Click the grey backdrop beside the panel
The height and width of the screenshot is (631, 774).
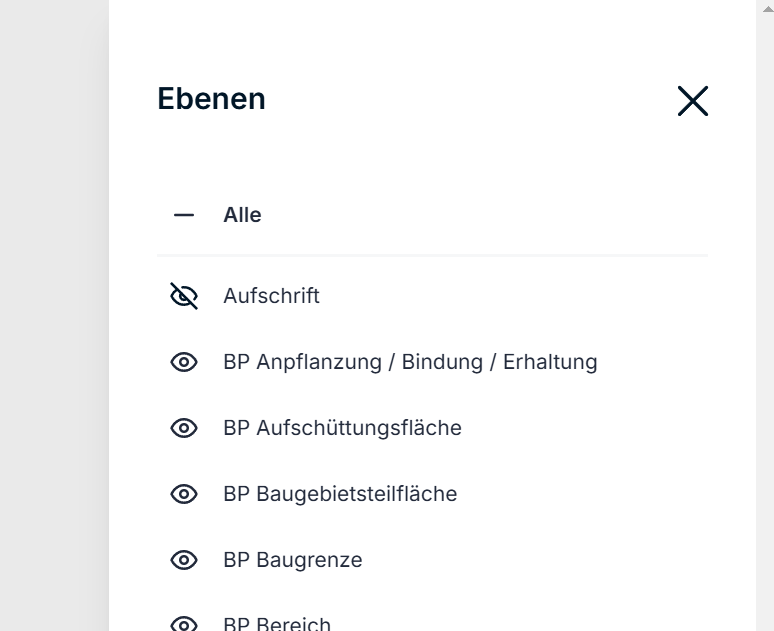(x=54, y=316)
